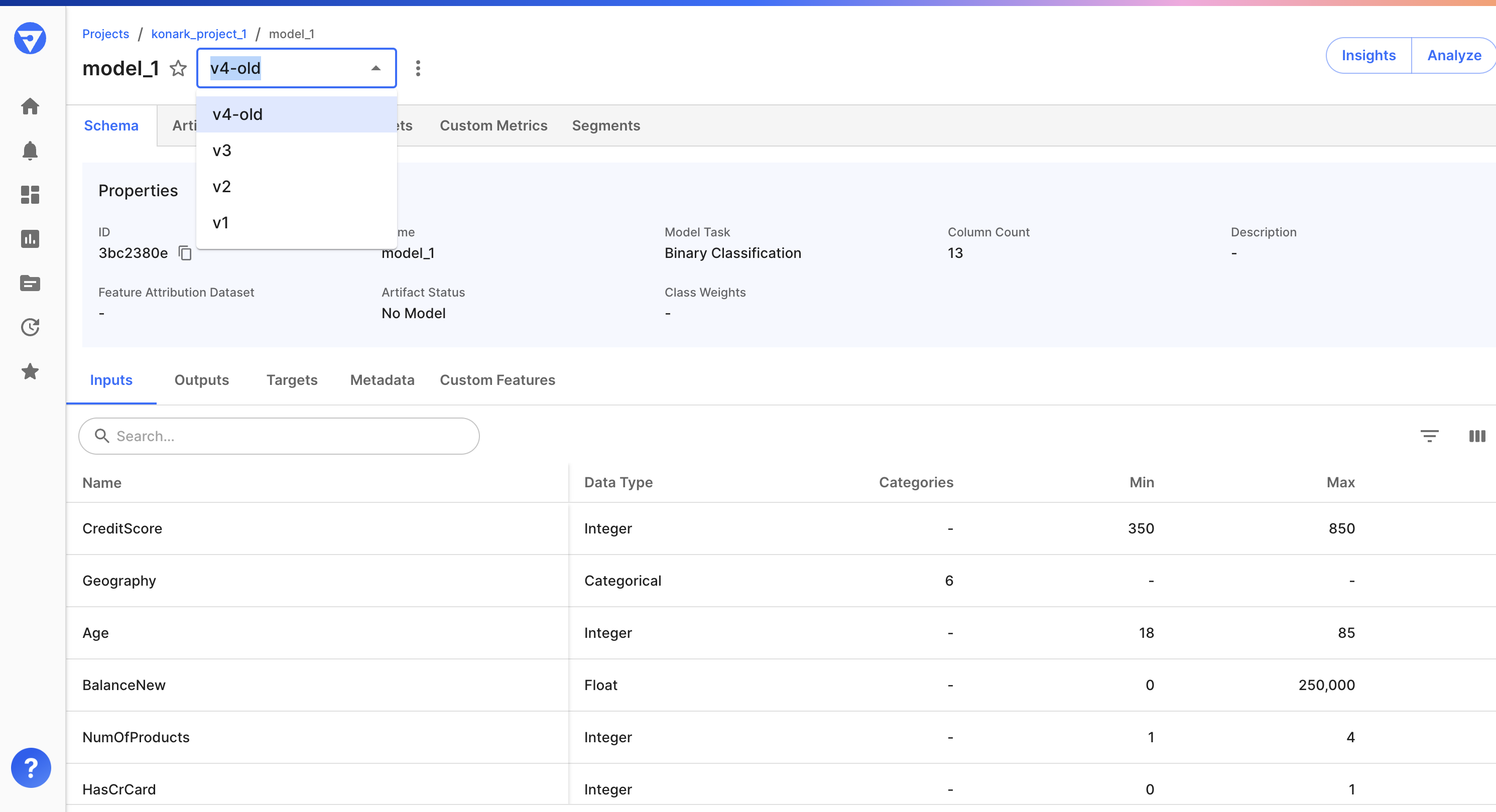This screenshot has width=1496, height=812.
Task: Select version v3 from the dropdown
Action: point(221,150)
